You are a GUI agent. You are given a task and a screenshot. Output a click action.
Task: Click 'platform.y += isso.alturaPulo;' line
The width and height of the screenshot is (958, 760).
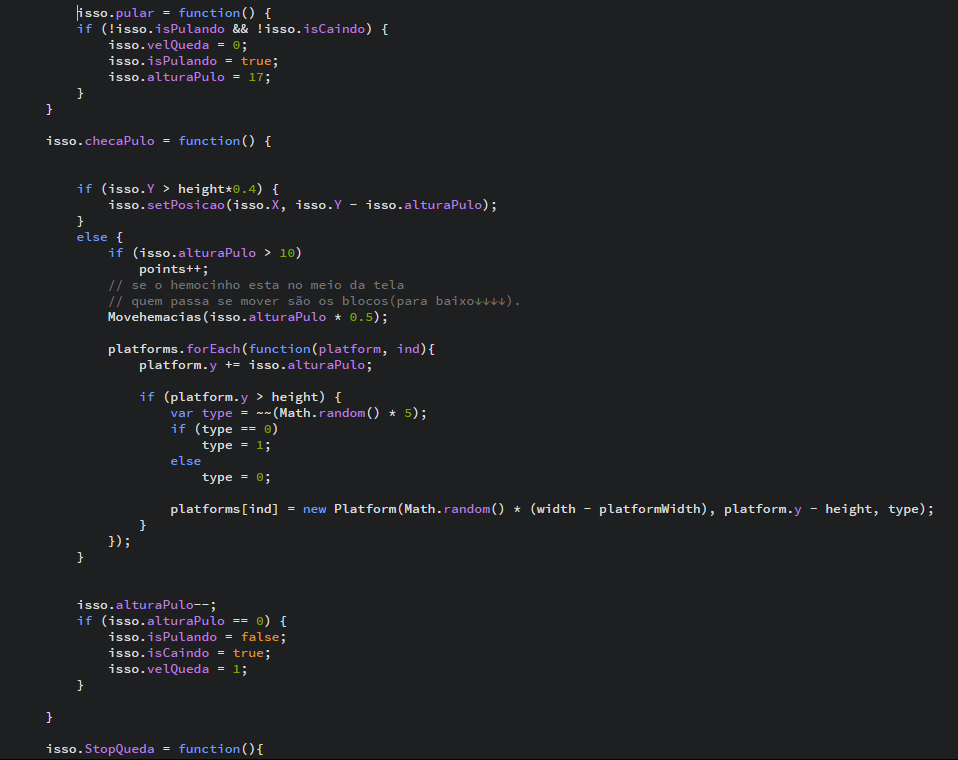click(x=255, y=365)
